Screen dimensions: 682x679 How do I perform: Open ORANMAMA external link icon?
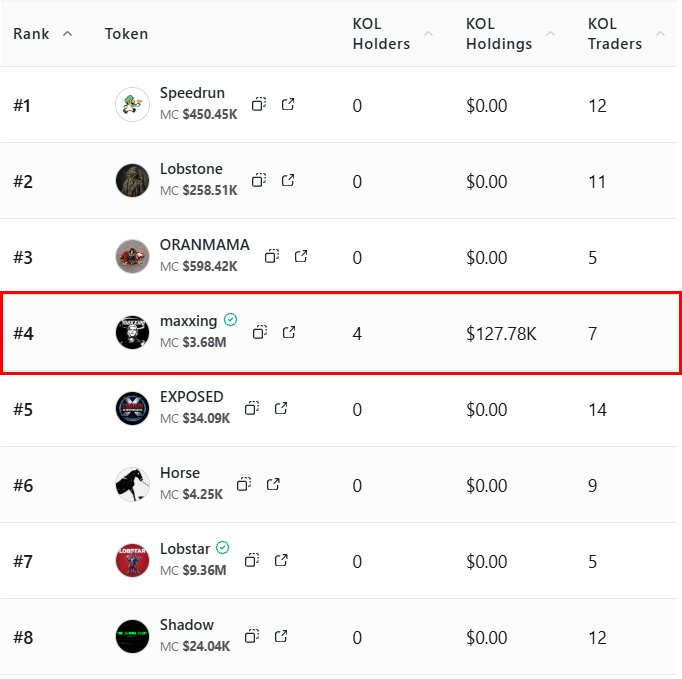pyautogui.click(x=301, y=256)
